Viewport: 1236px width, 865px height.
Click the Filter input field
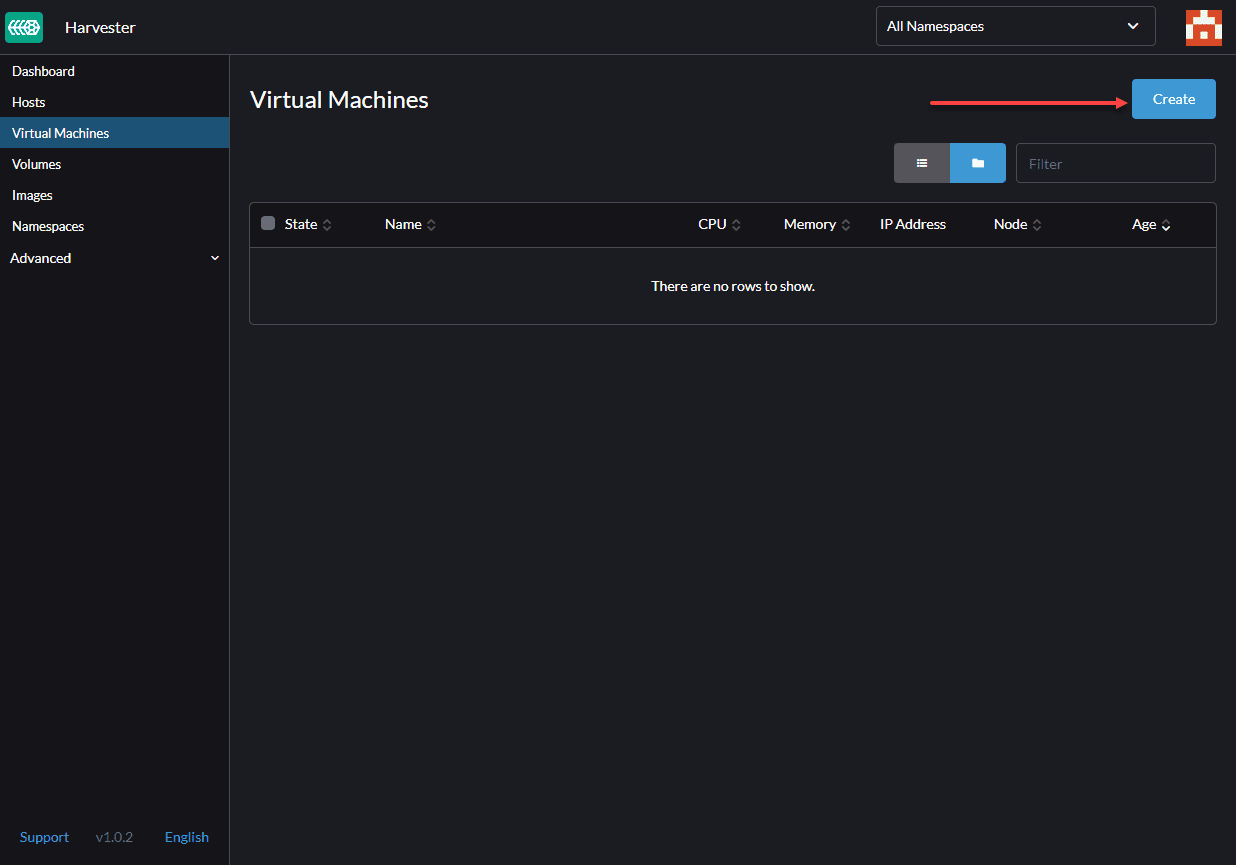(x=1116, y=163)
